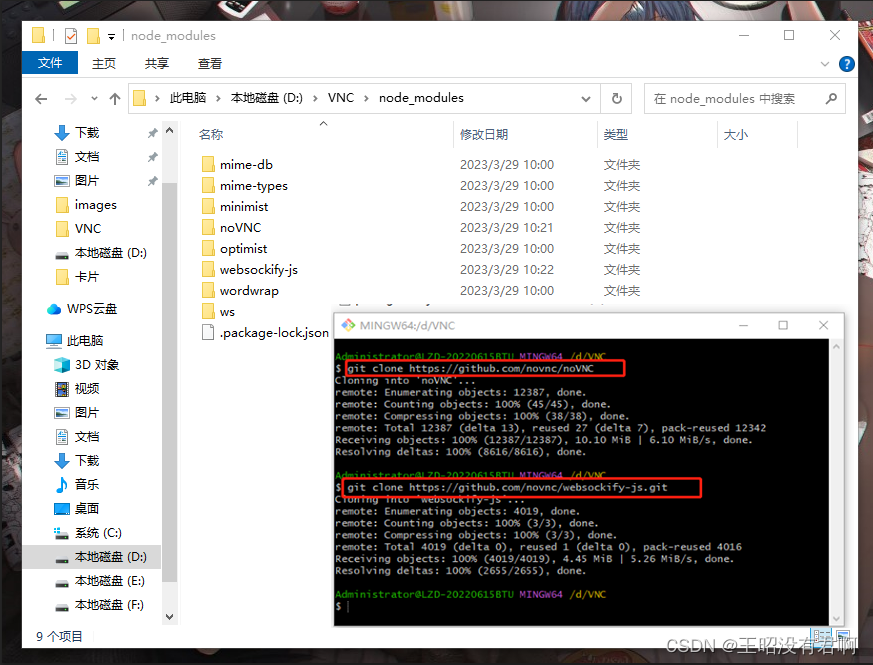This screenshot has width=873, height=665.
Task: Go up one folder level
Action: point(115,99)
